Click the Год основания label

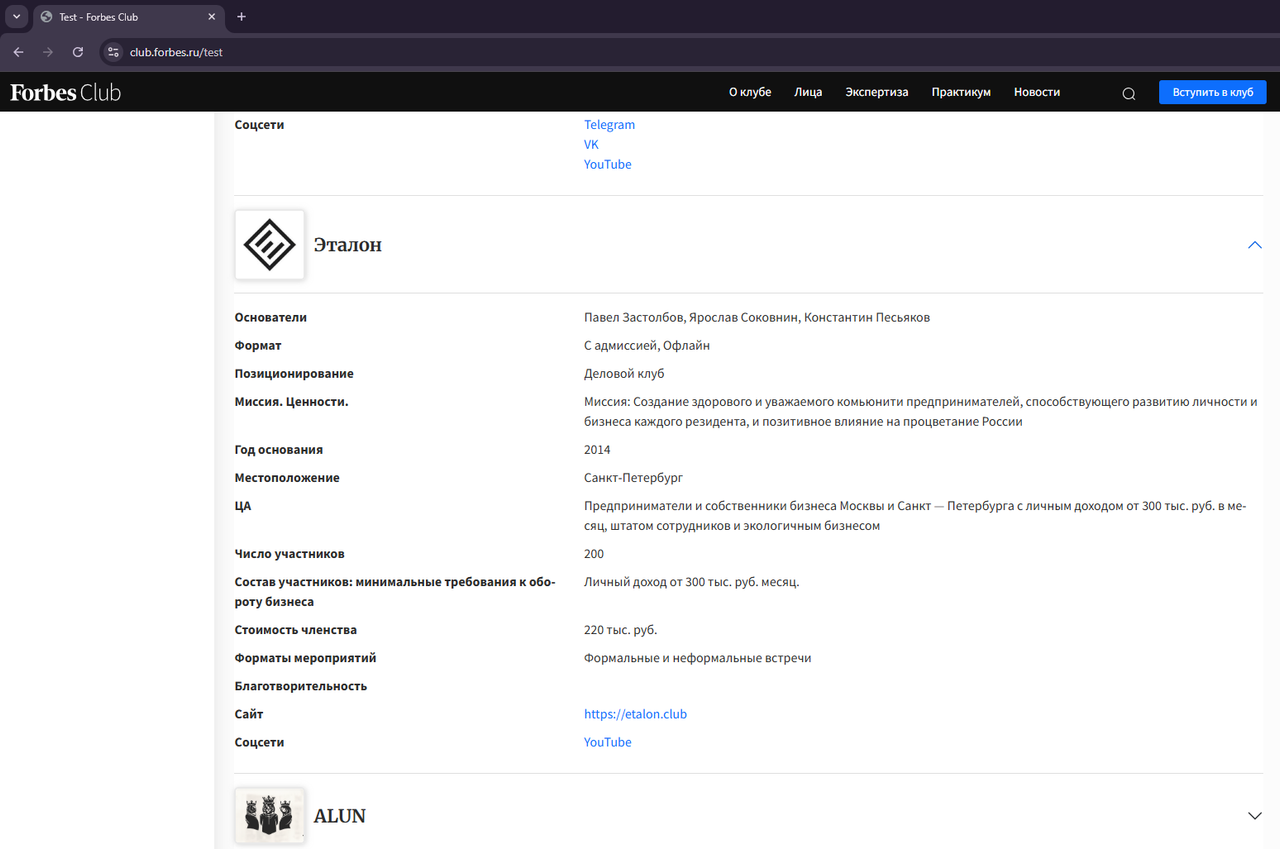coord(279,450)
